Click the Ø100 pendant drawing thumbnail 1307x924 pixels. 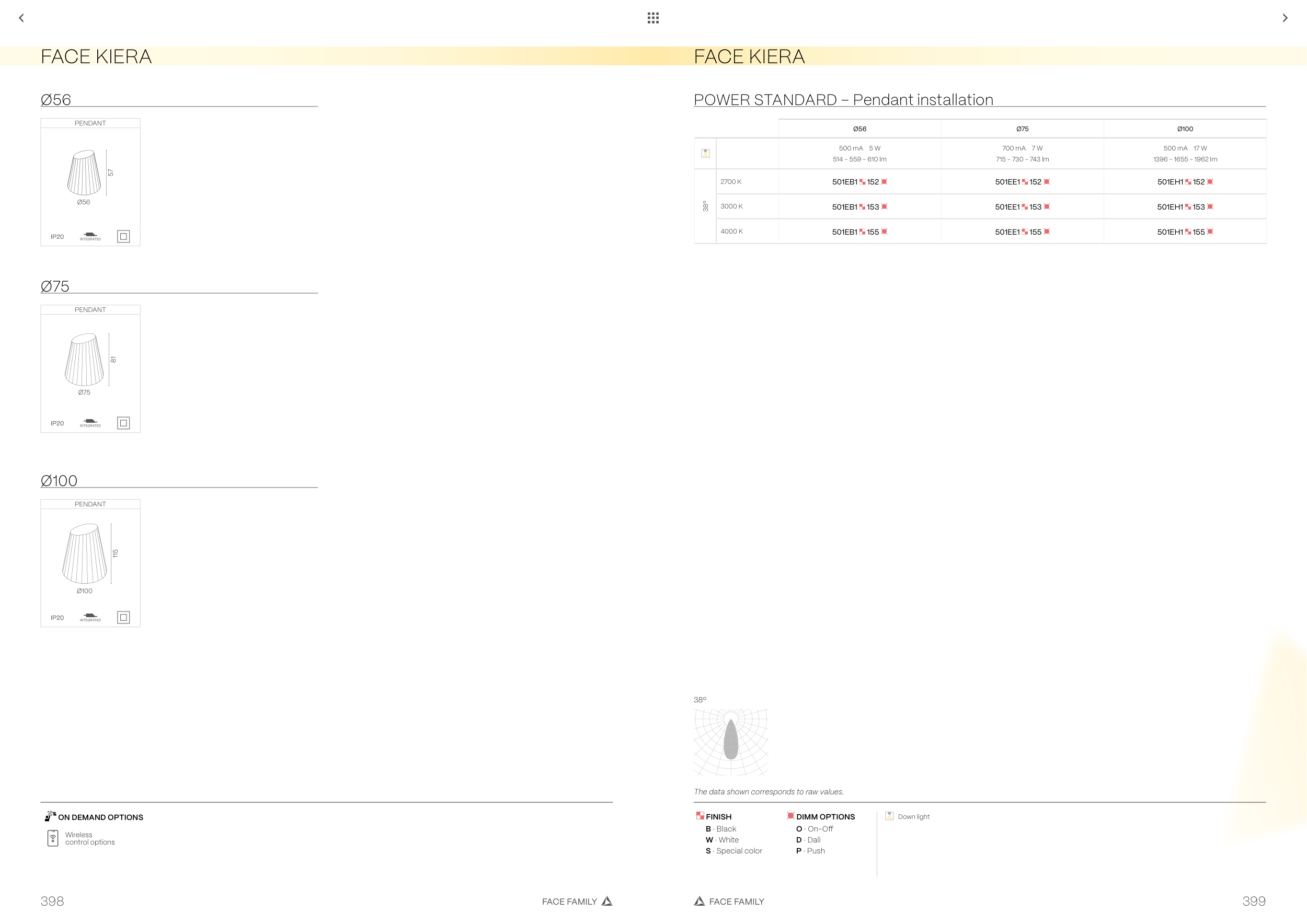(85, 554)
